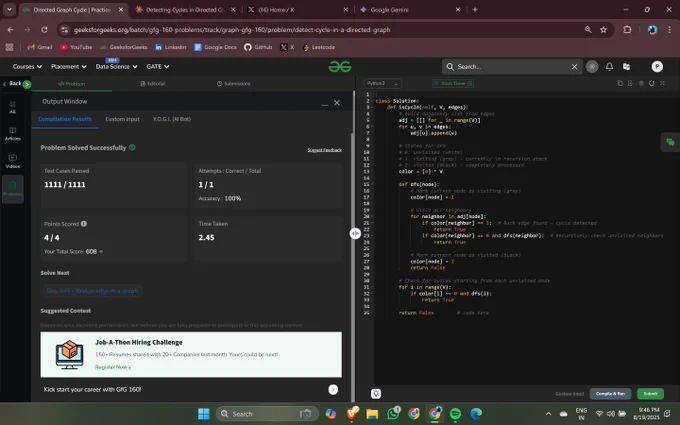Open WhatsApp from the taskbar
Viewport: 680px width, 425px height.
(x=393, y=414)
